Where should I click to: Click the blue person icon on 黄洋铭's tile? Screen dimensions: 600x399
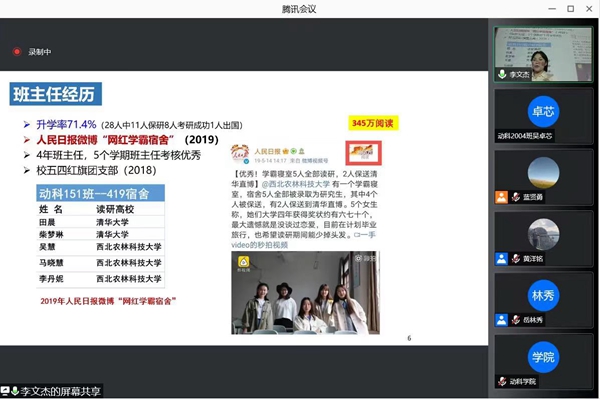[x=501, y=259]
